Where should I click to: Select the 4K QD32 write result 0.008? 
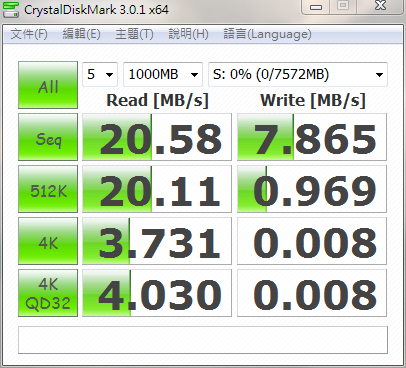[x=312, y=293]
